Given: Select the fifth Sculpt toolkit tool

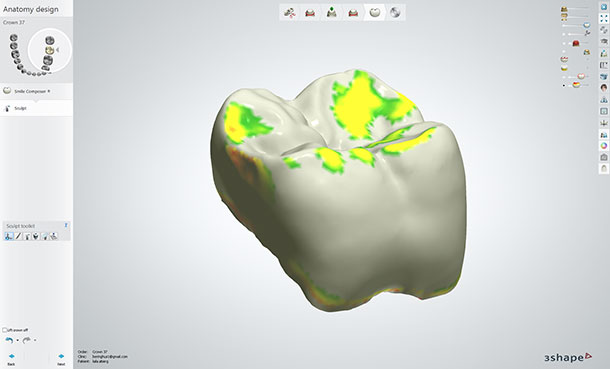Looking at the screenshot, I should click(x=45, y=236).
